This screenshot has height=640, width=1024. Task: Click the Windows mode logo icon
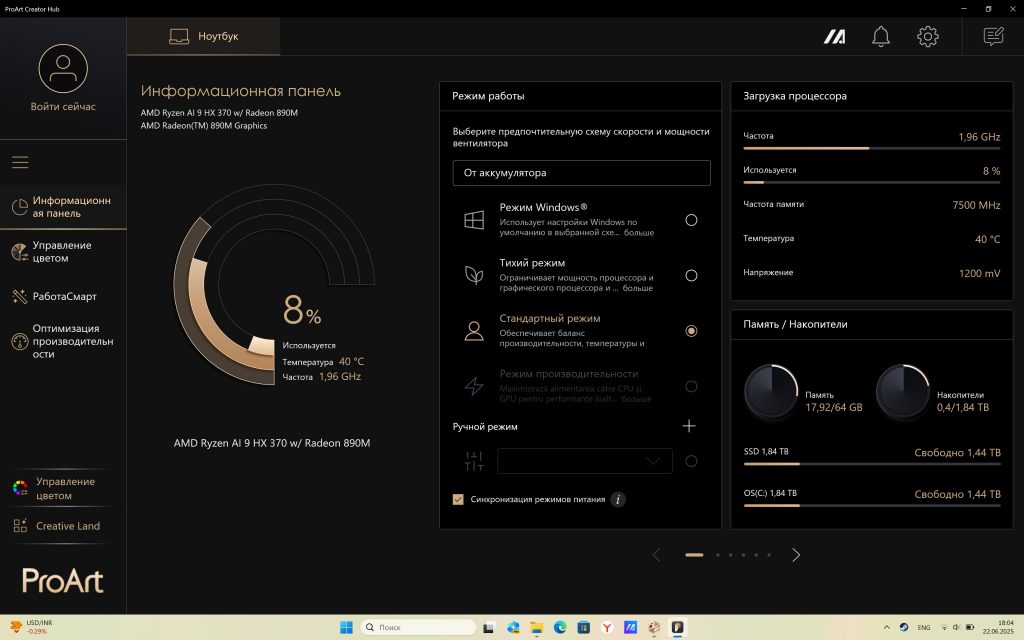click(x=474, y=220)
